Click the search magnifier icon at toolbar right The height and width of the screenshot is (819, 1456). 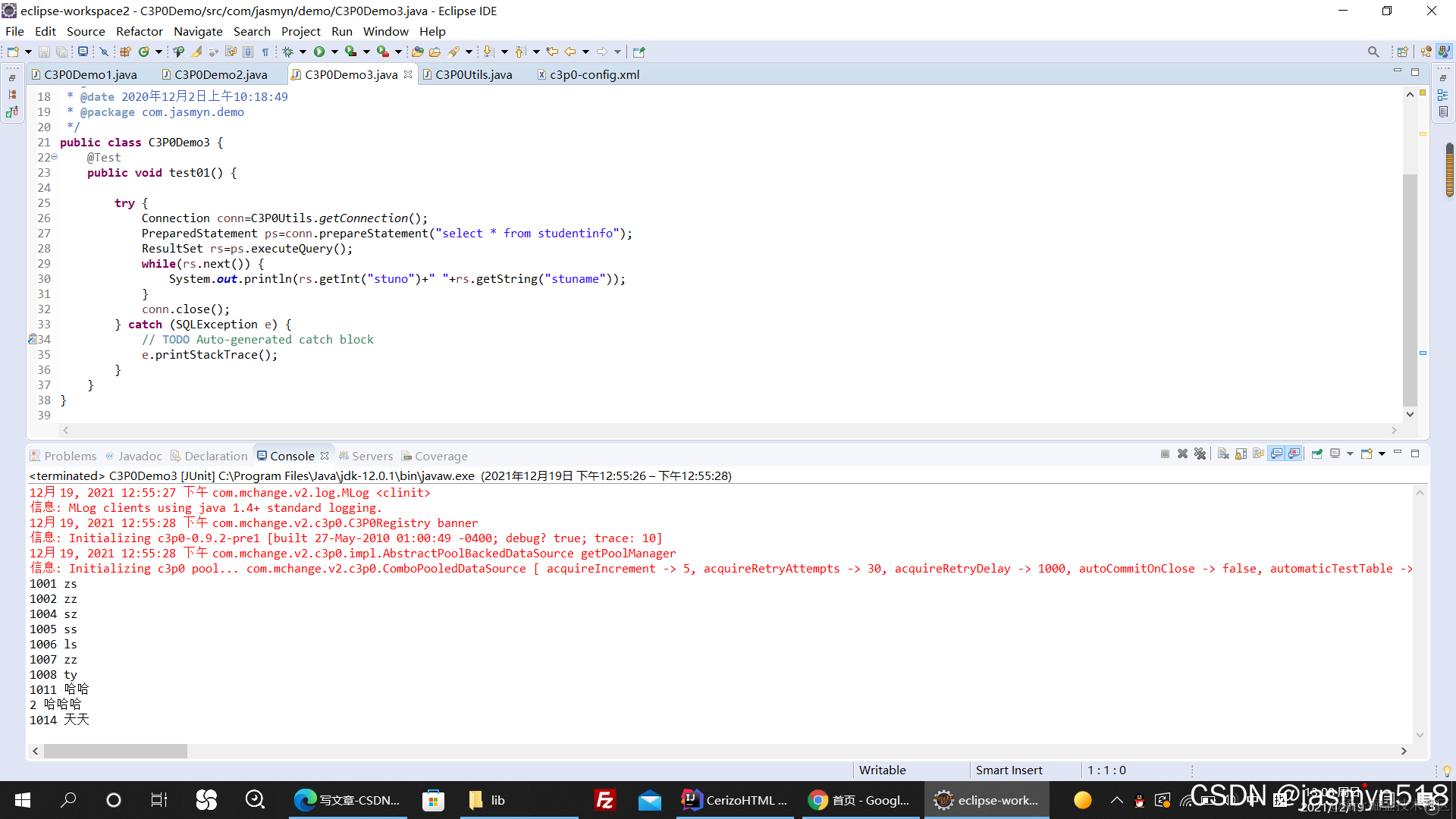(1373, 52)
